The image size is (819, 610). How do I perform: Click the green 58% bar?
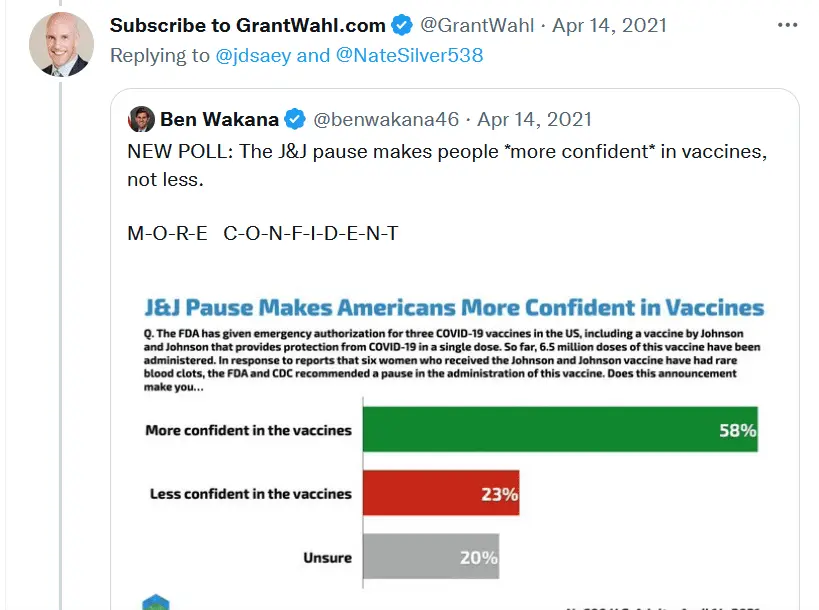click(559, 431)
